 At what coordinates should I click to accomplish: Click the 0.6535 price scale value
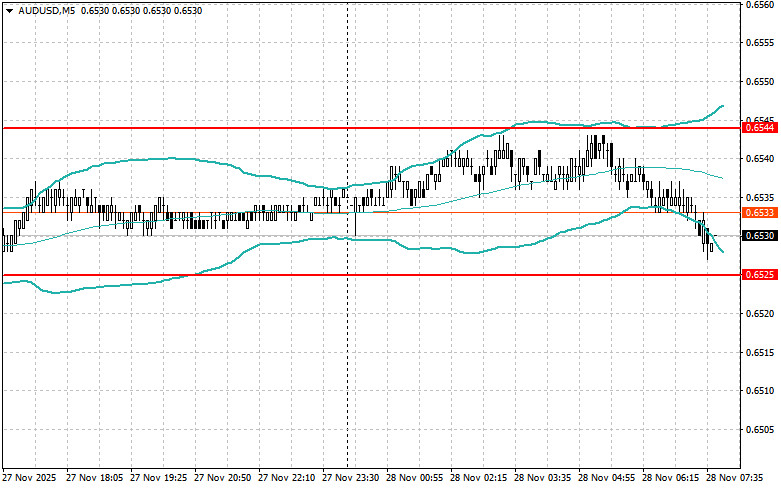click(760, 198)
